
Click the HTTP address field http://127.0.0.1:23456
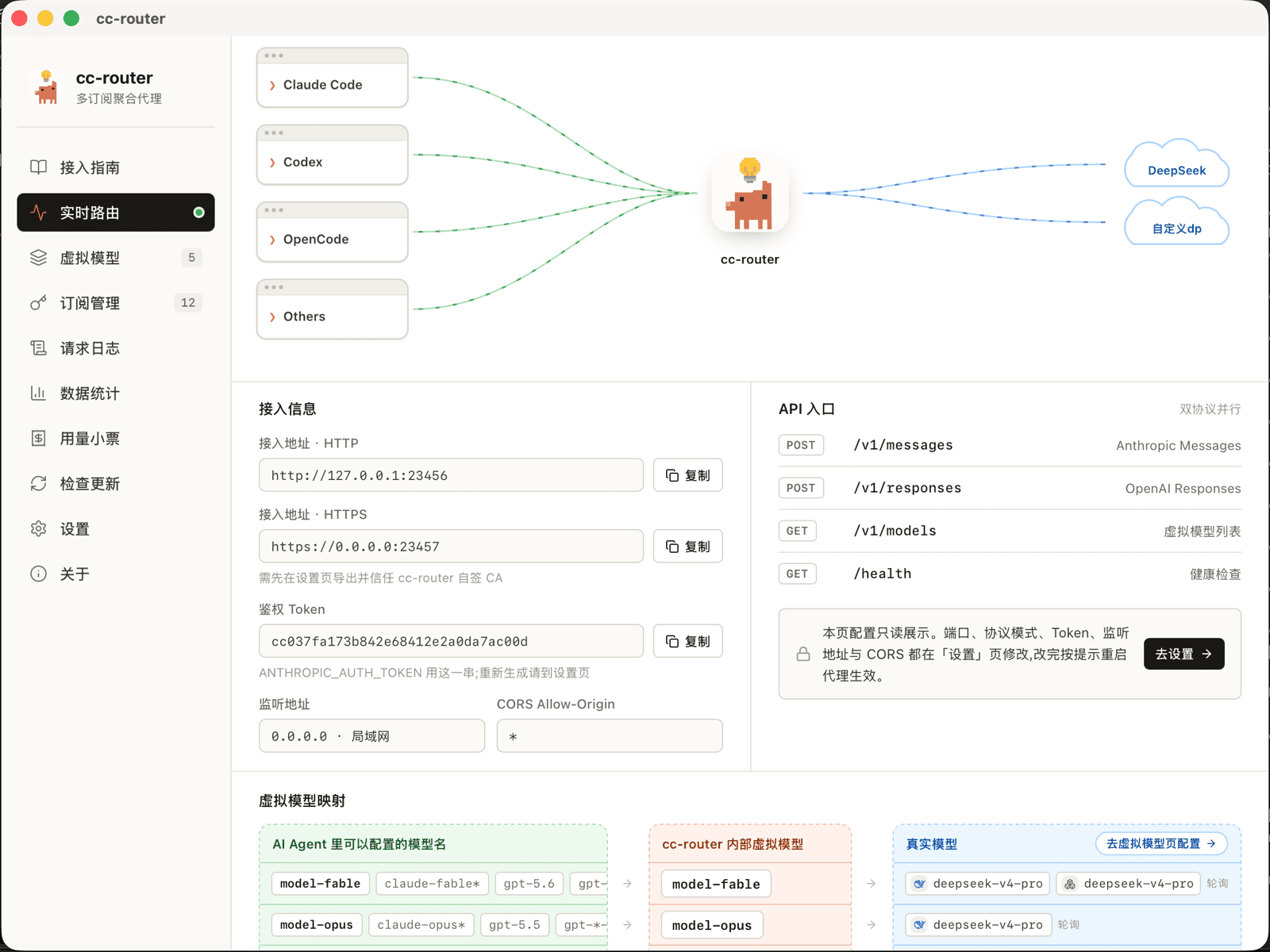click(x=451, y=475)
